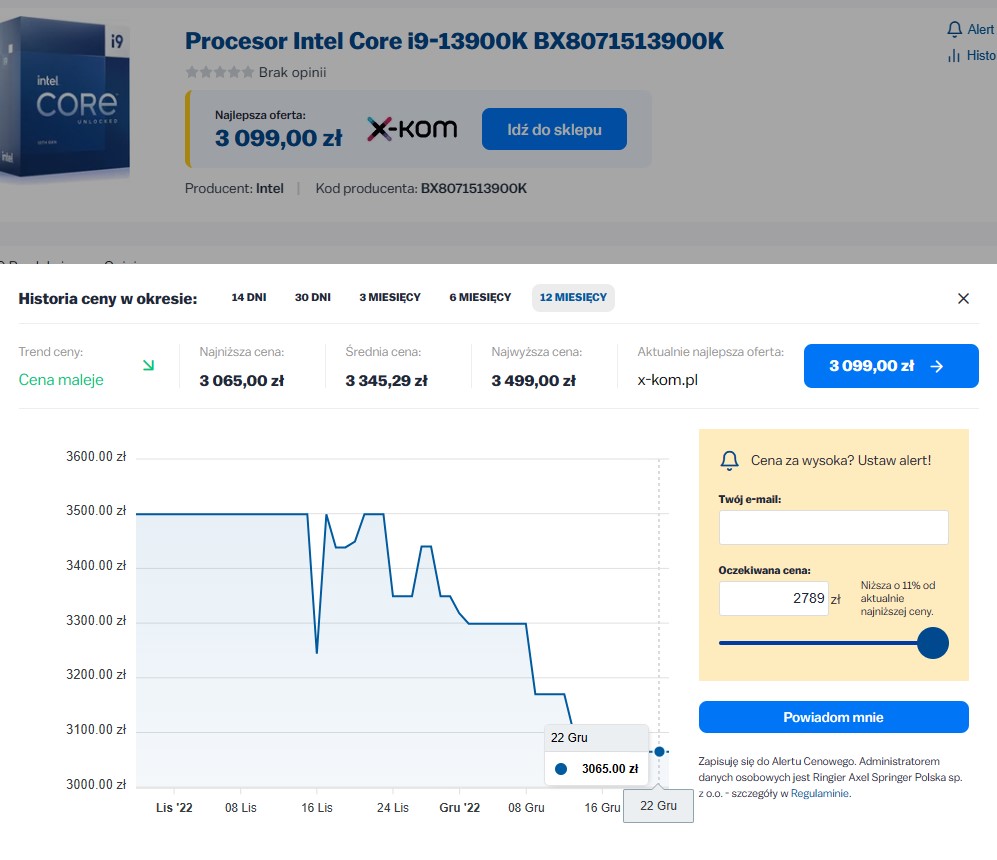This screenshot has height=860, width=997.
Task: Click the average price value 3 345,29 zł
Action: (x=387, y=381)
